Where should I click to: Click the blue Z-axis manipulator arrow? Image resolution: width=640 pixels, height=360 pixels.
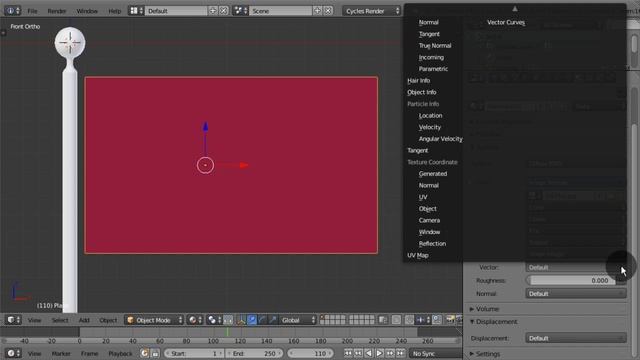click(x=205, y=127)
